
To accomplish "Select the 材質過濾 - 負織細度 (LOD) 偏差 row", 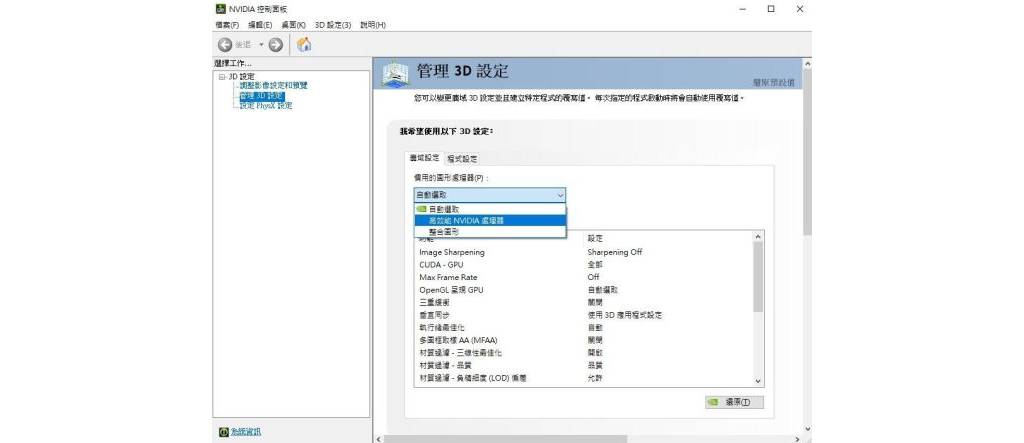I will pyautogui.click(x=583, y=378).
